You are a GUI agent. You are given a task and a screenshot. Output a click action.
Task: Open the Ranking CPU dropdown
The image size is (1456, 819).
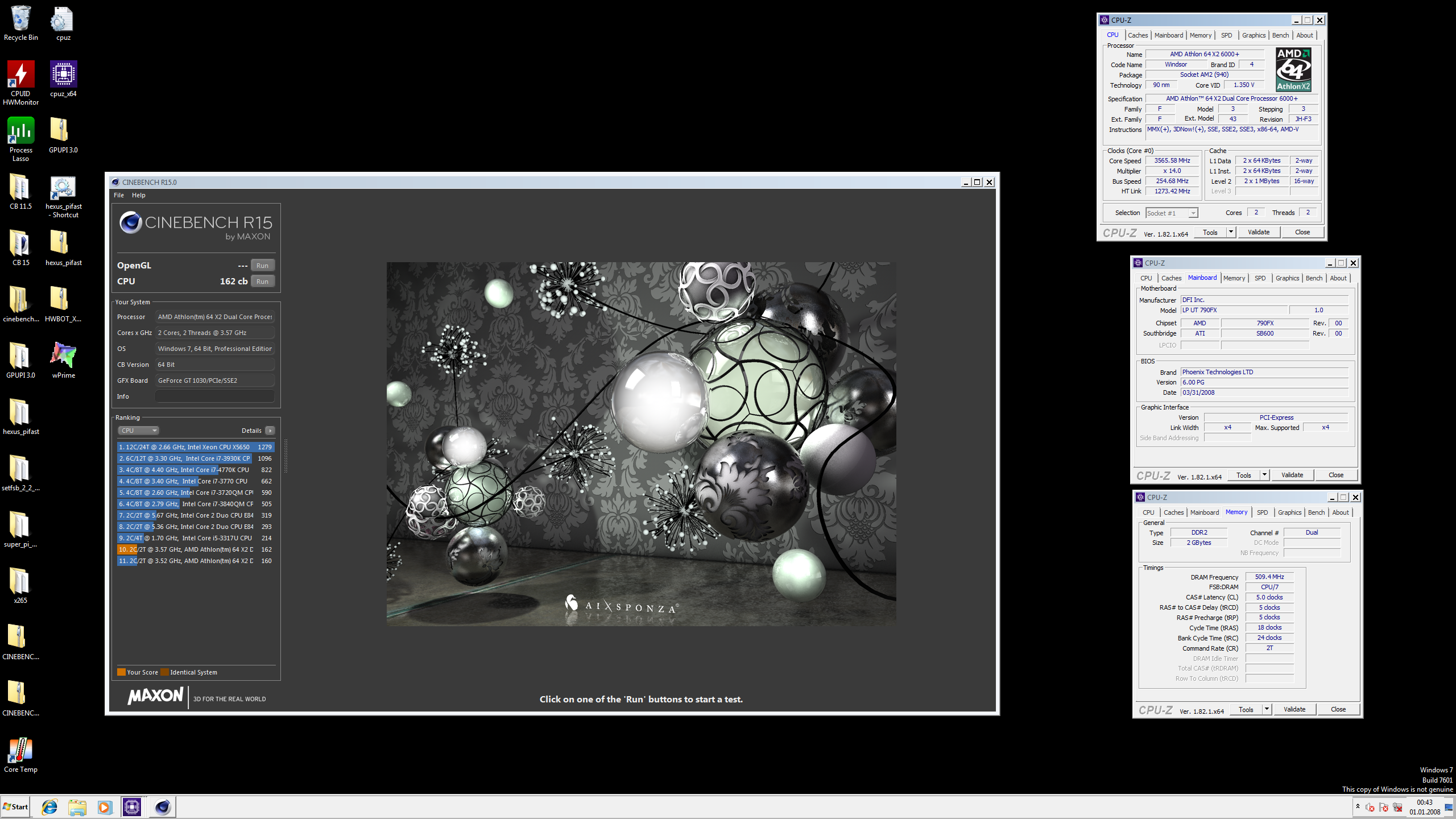(138, 431)
